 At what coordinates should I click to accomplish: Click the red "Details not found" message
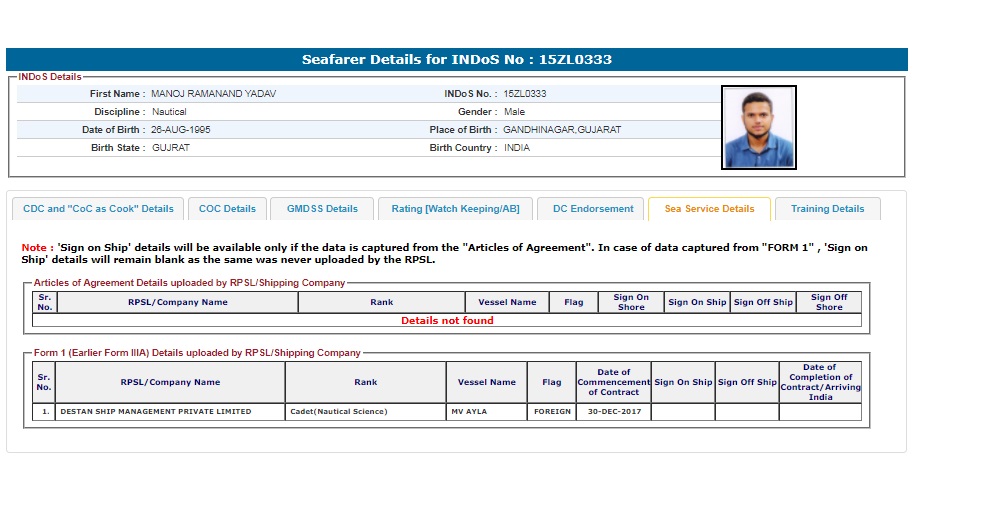click(447, 321)
